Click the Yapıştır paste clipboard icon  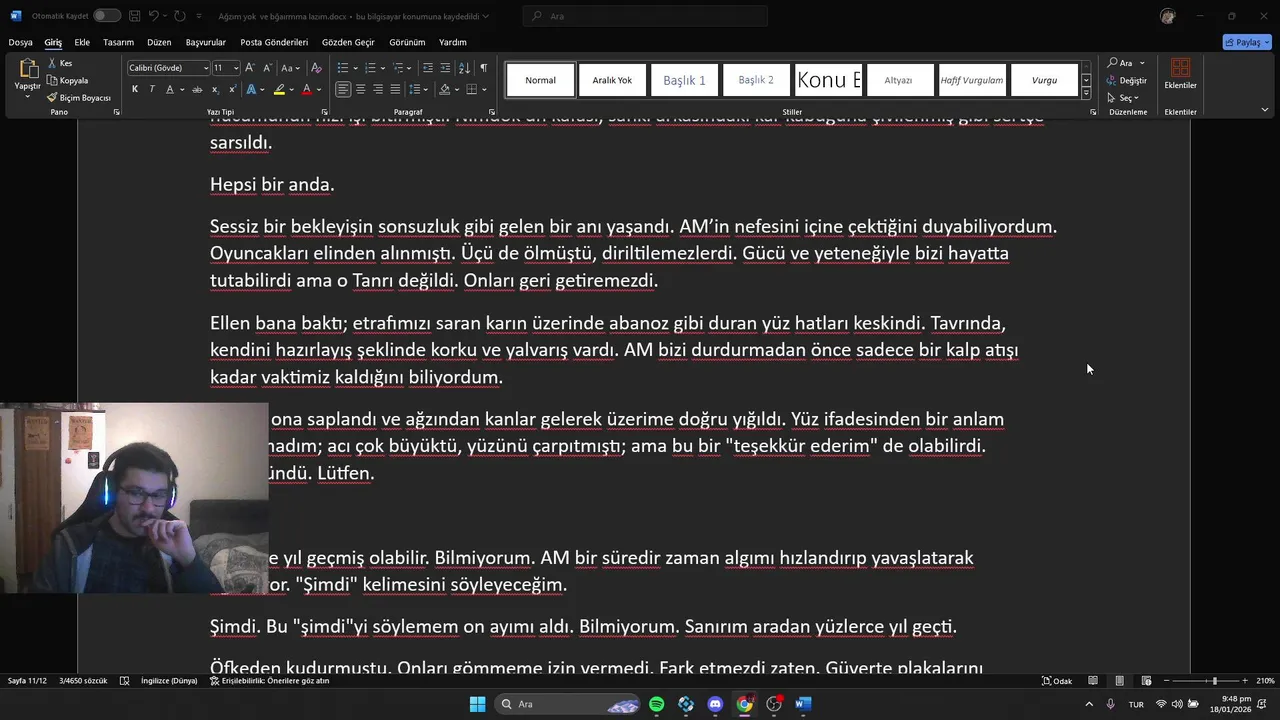pos(27,70)
